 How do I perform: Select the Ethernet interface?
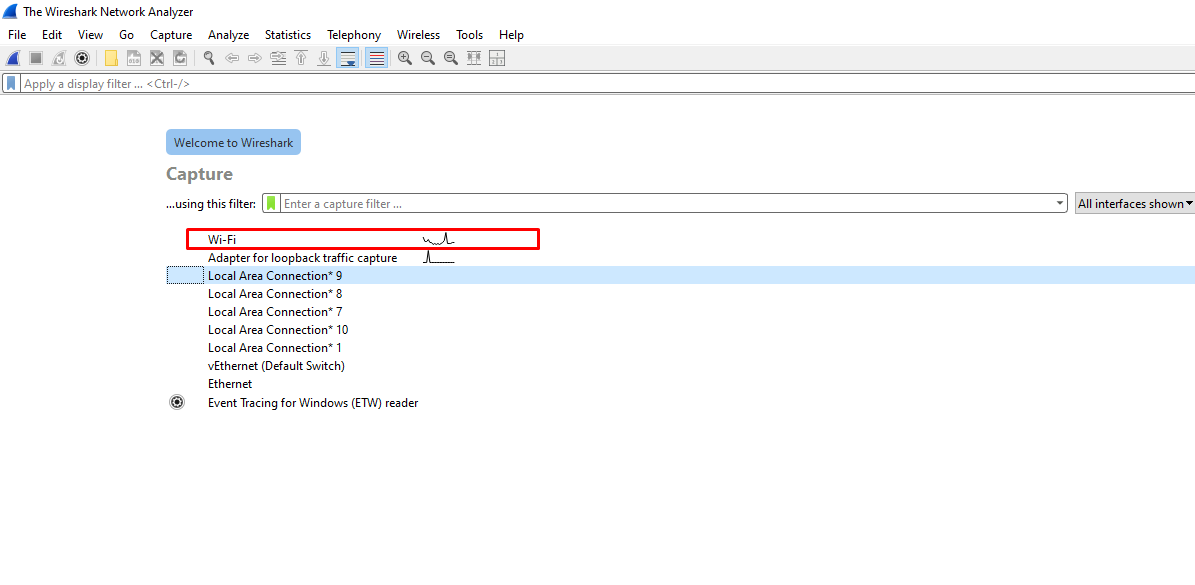pos(230,384)
